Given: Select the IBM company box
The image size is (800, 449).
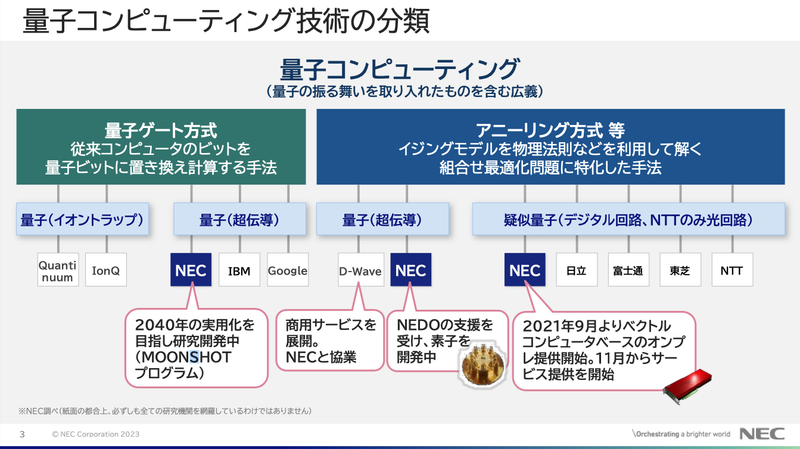Looking at the screenshot, I should coord(240,270).
